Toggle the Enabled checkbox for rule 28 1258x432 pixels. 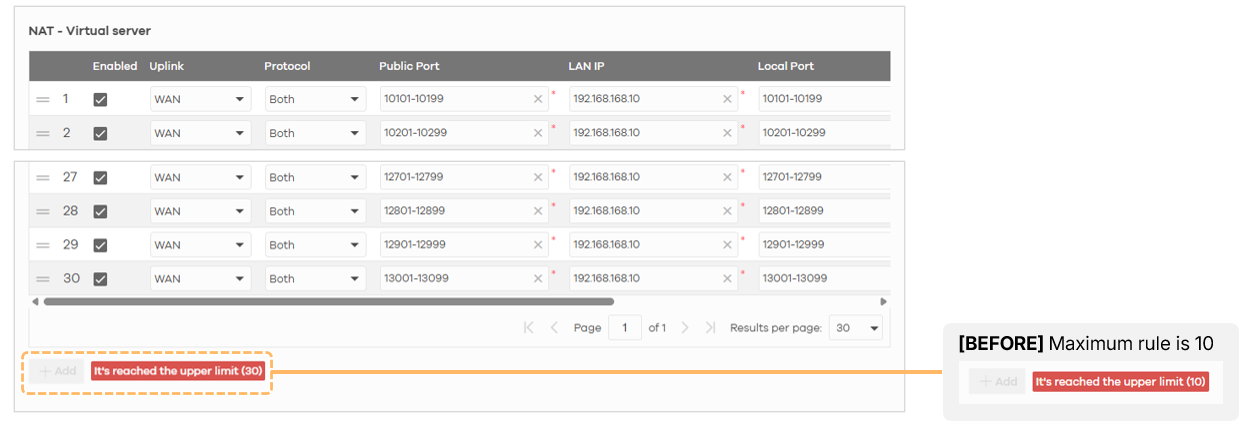coord(100,211)
